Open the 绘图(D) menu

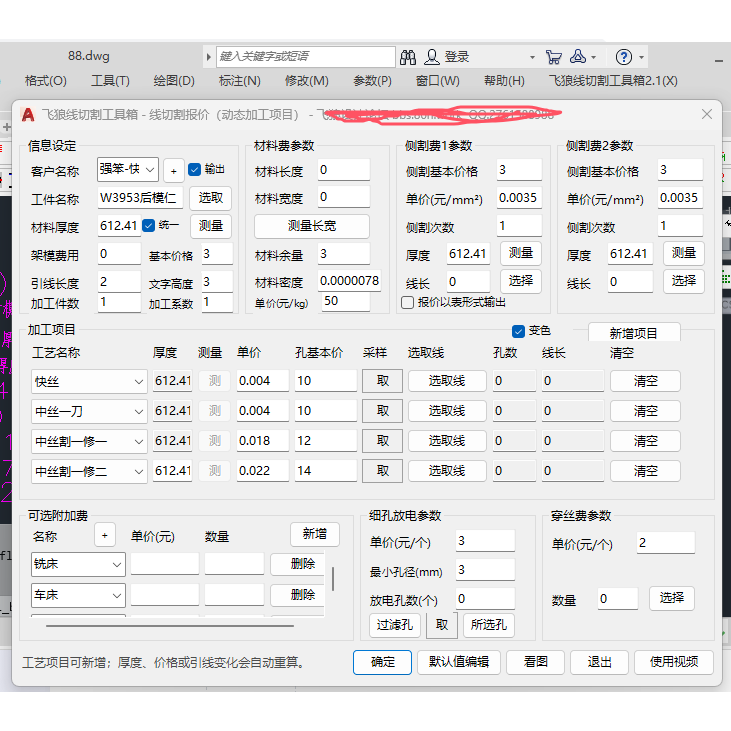coord(174,81)
